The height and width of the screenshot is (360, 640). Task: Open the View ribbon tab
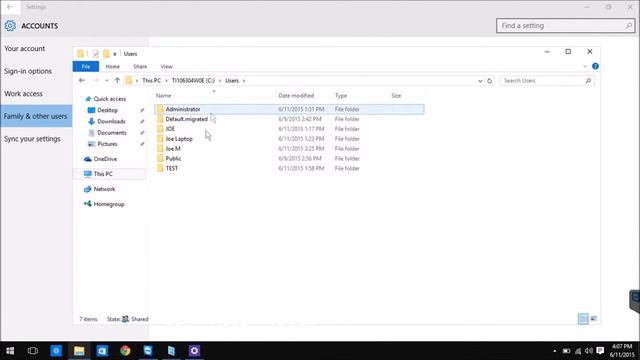pos(167,67)
